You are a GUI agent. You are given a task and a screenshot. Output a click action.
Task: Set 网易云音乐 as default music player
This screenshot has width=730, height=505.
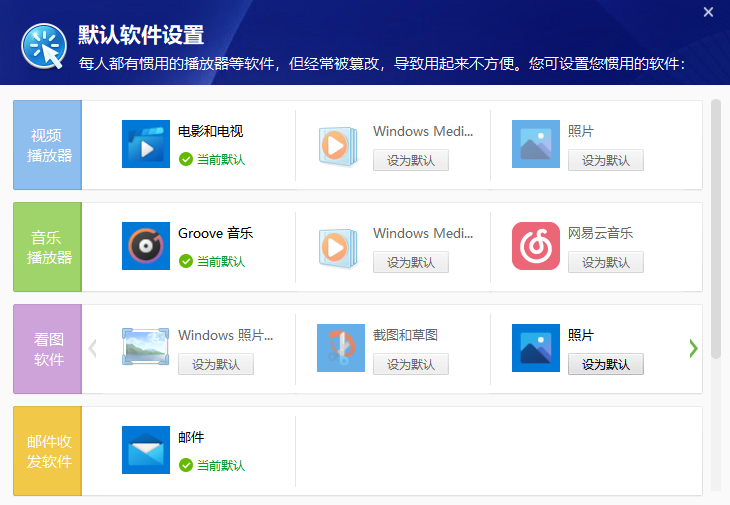[606, 263]
